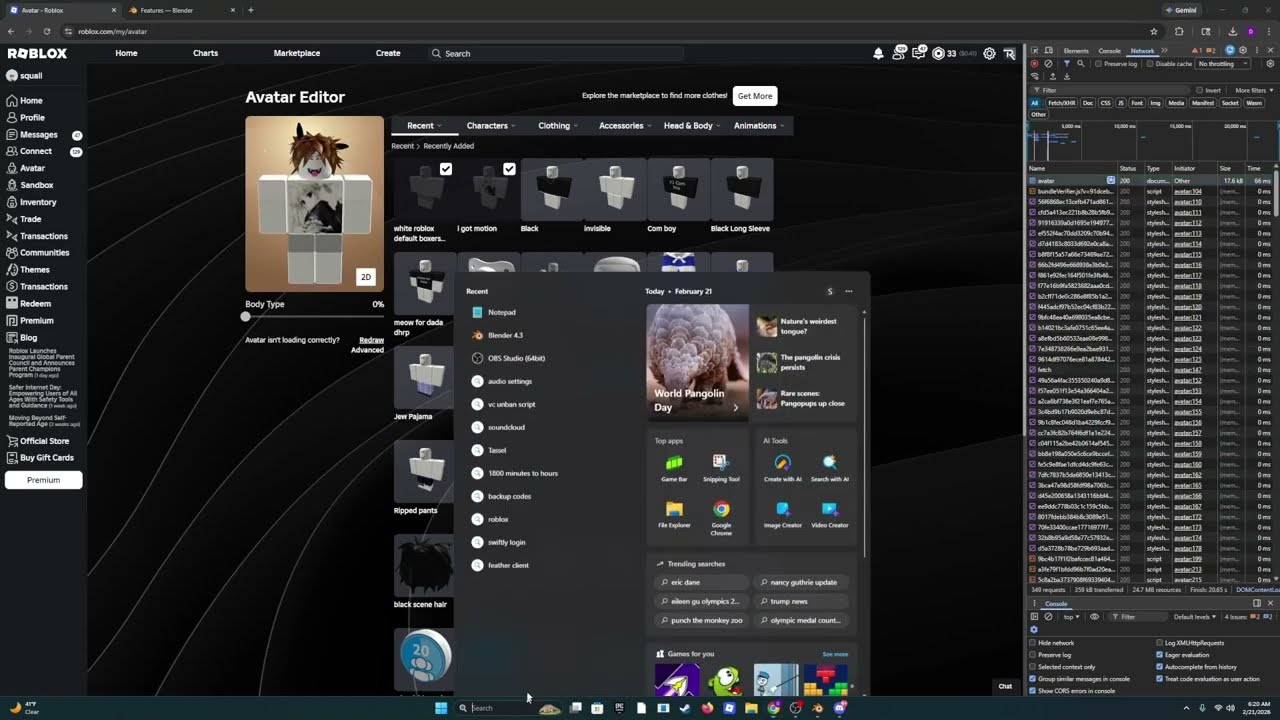Stop recording network log red button
This screenshot has width=1280, height=720.
[1034, 64]
